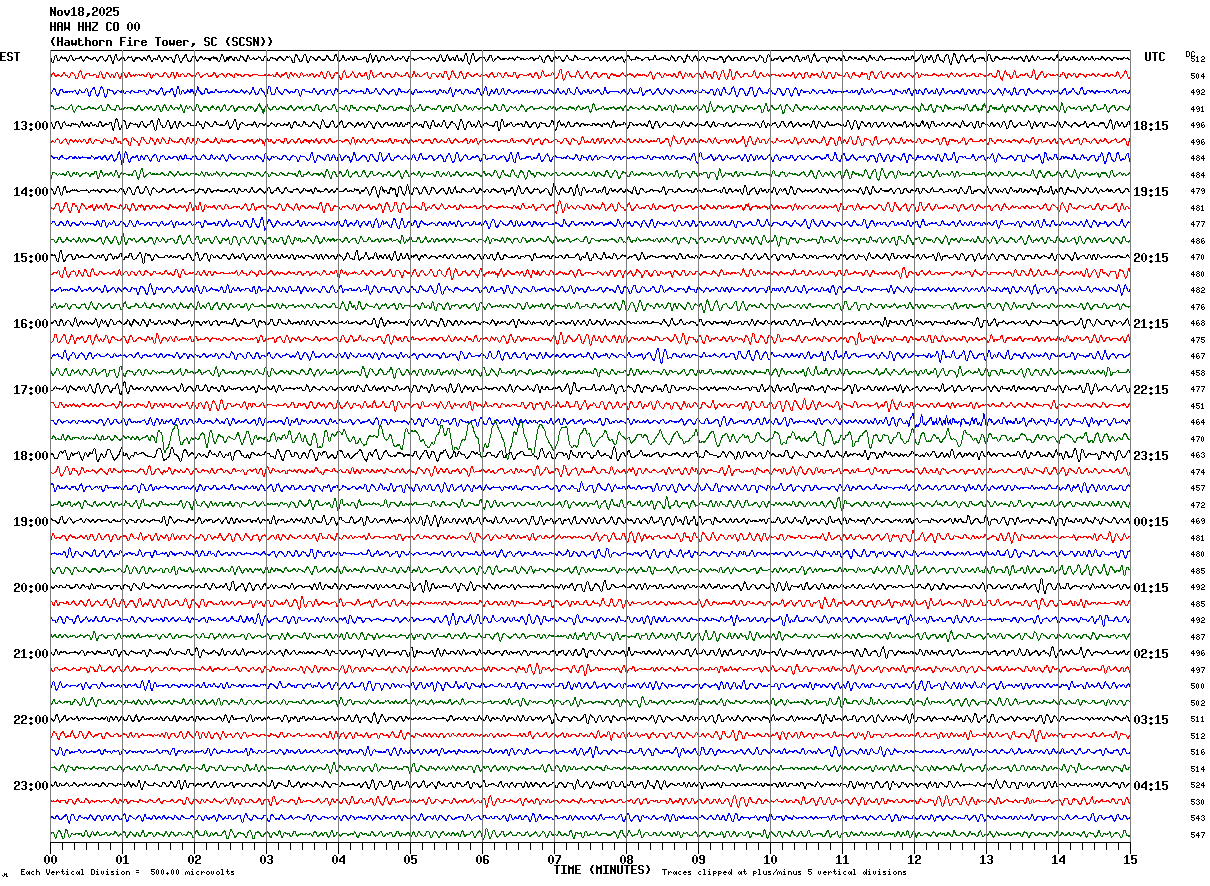Screen dimensions: 1210x886
Task: Click the DC offset value 458
Action: [1197, 373]
